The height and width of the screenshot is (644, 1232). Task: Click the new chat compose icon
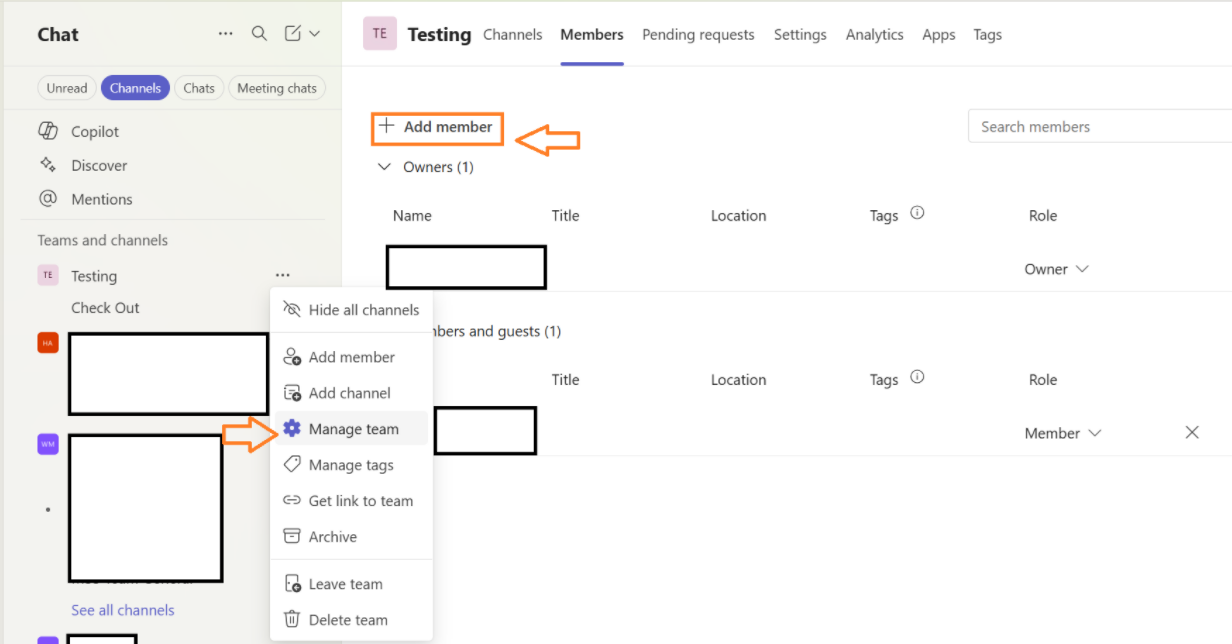tap(293, 34)
